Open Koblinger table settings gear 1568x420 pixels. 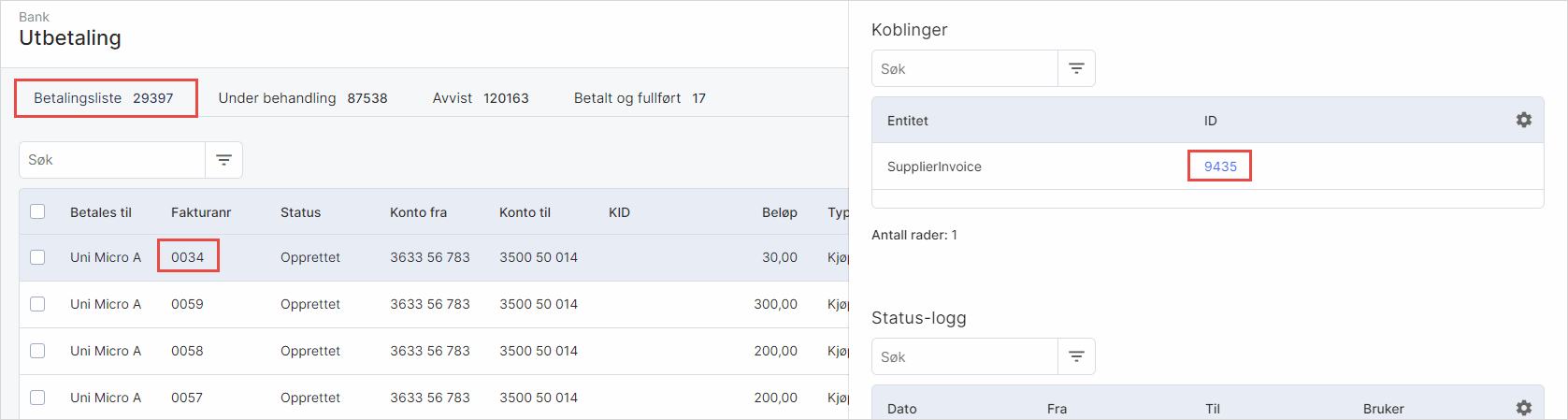[1523, 120]
